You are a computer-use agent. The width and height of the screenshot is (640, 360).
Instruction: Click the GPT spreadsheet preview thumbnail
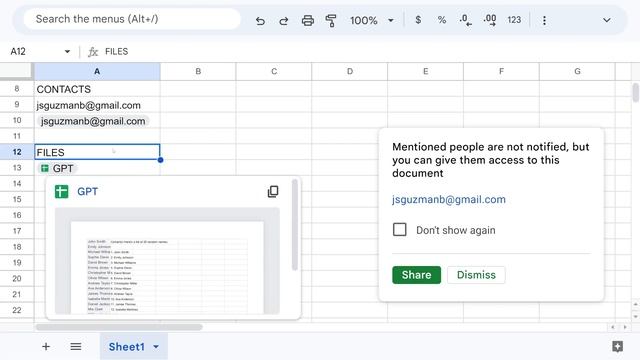pos(167,261)
